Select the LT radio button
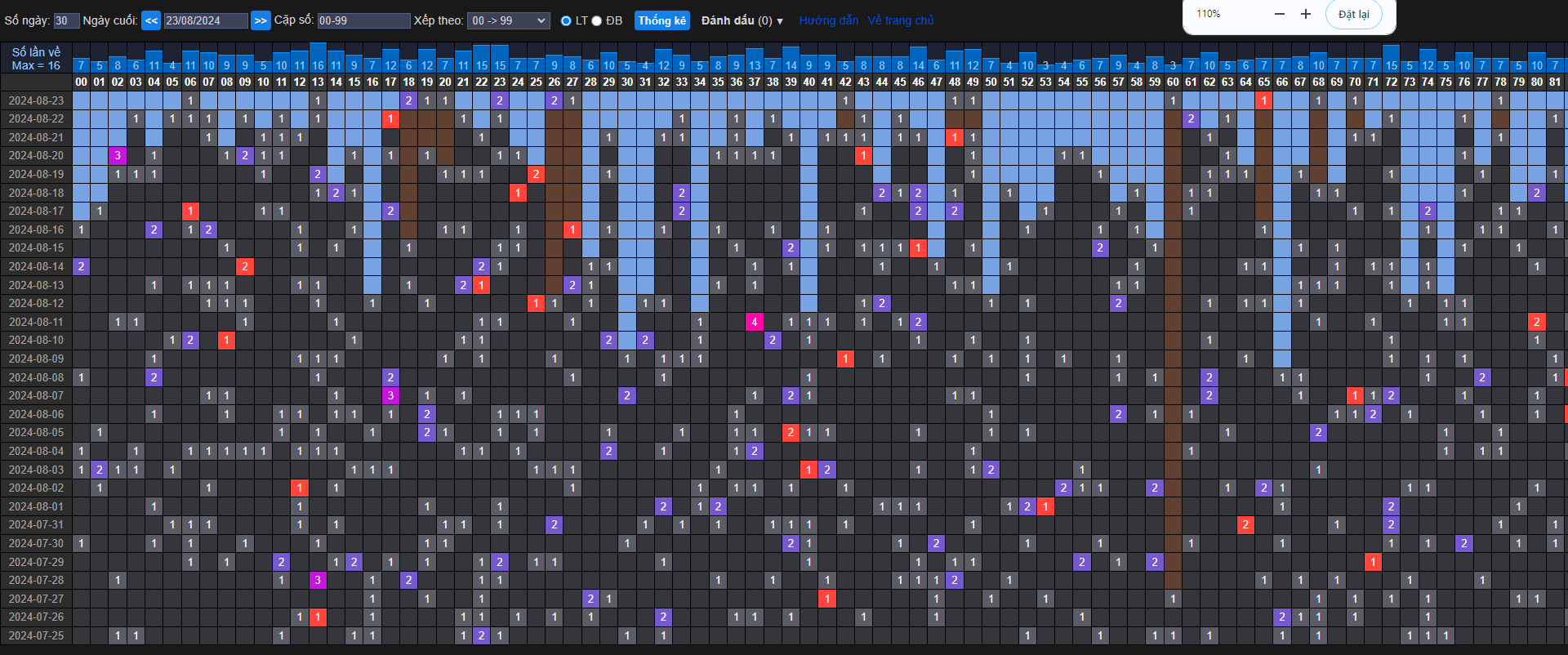 coord(566,21)
